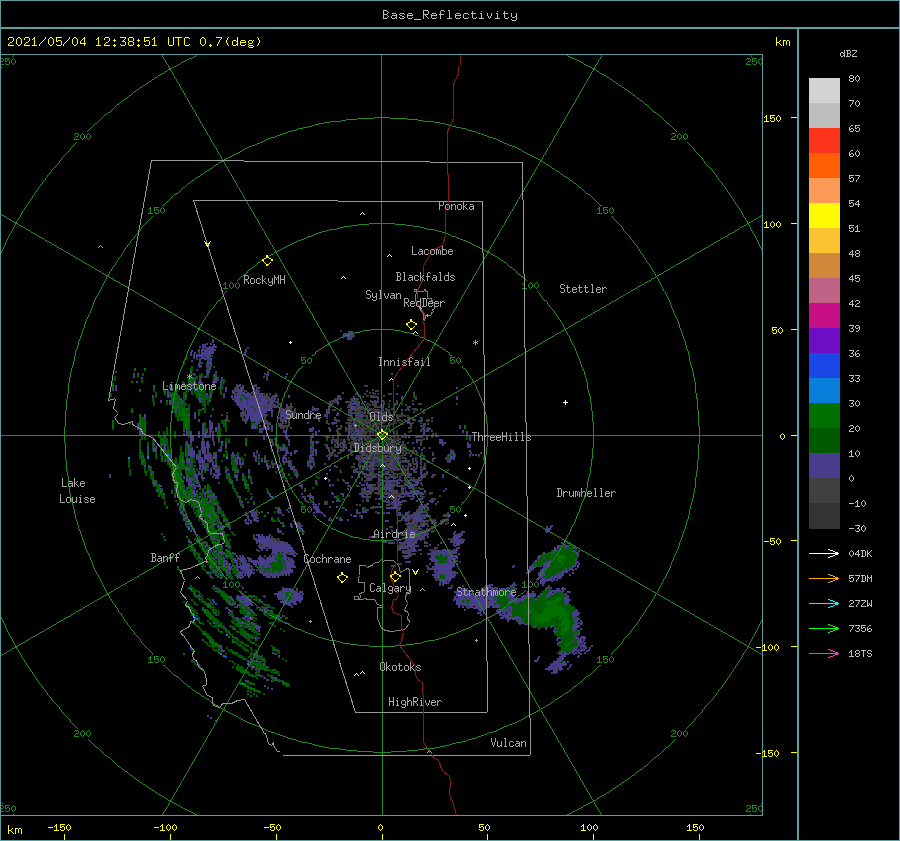Click the Drumheller city label
The width and height of the screenshot is (900, 841).
(x=585, y=493)
